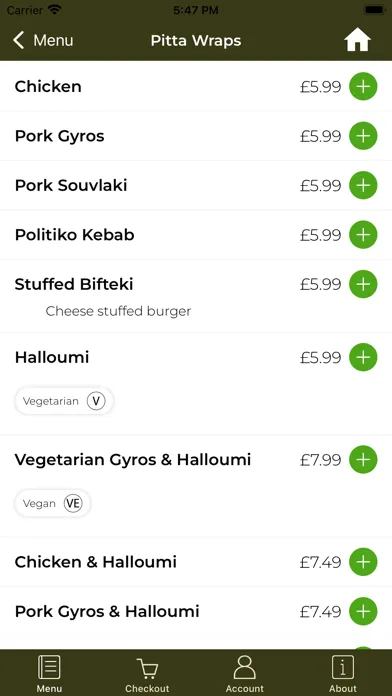
Task: Select the Menu tab in bottom bar
Action: point(49,674)
